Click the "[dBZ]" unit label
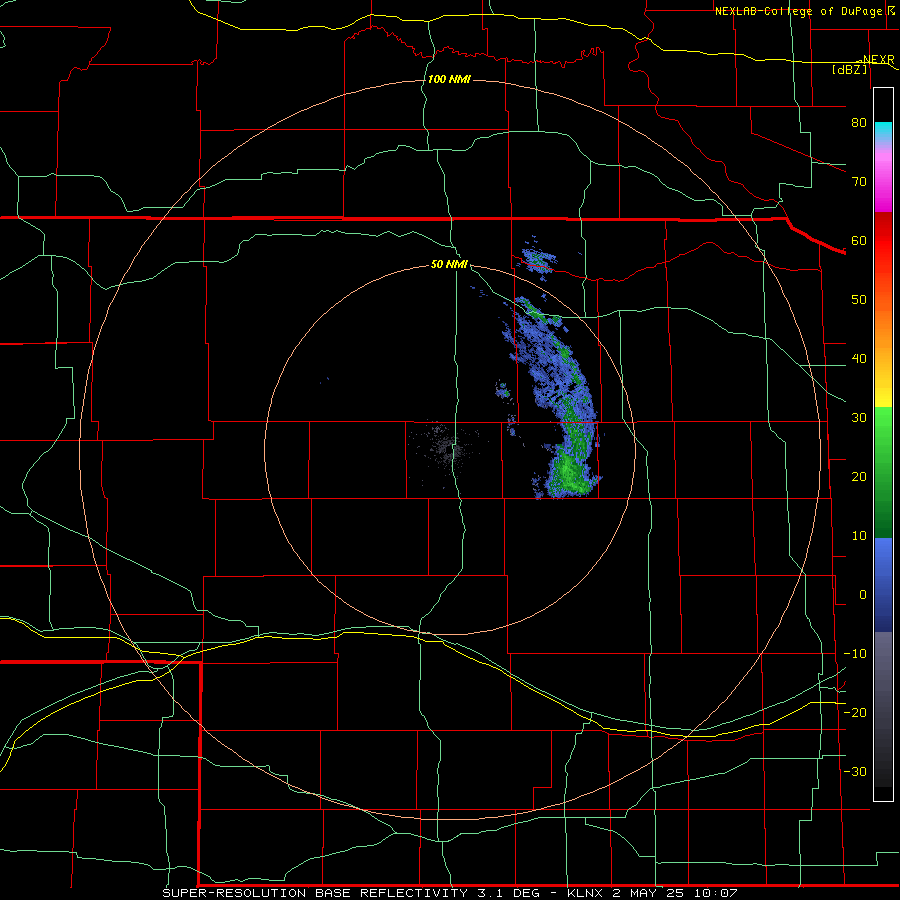900x900 pixels. pos(849,69)
